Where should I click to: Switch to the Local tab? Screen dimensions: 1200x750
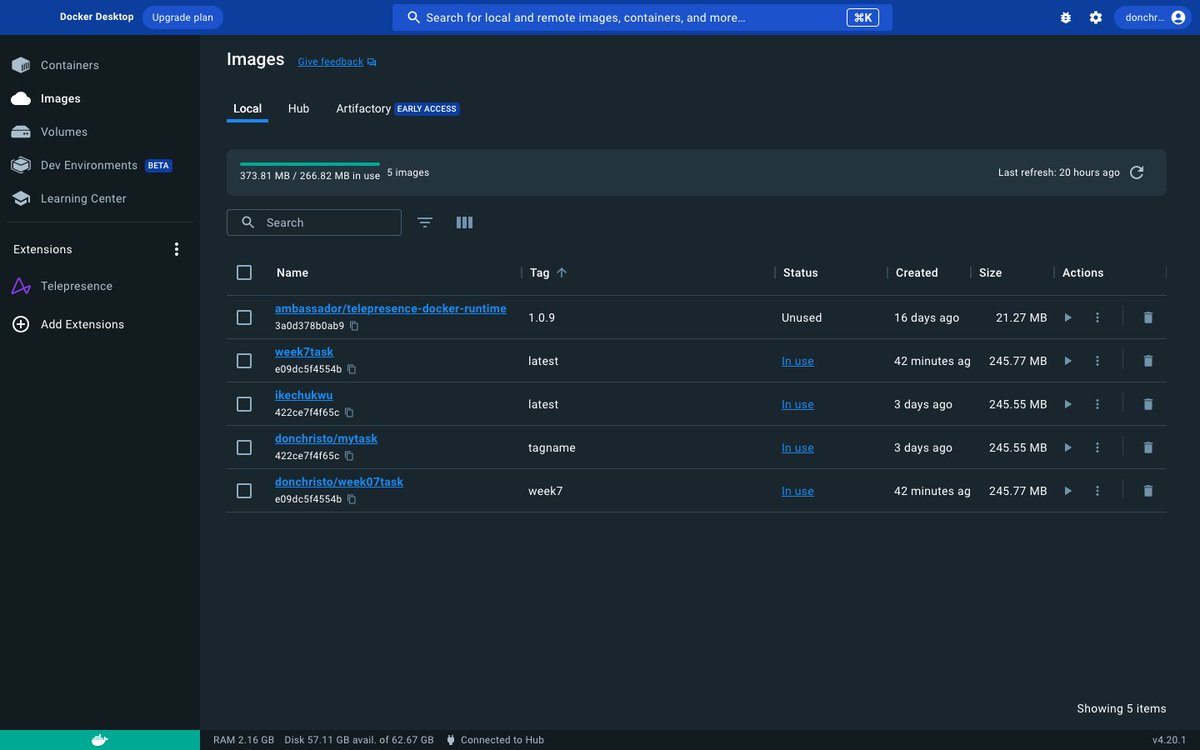pyautogui.click(x=247, y=109)
